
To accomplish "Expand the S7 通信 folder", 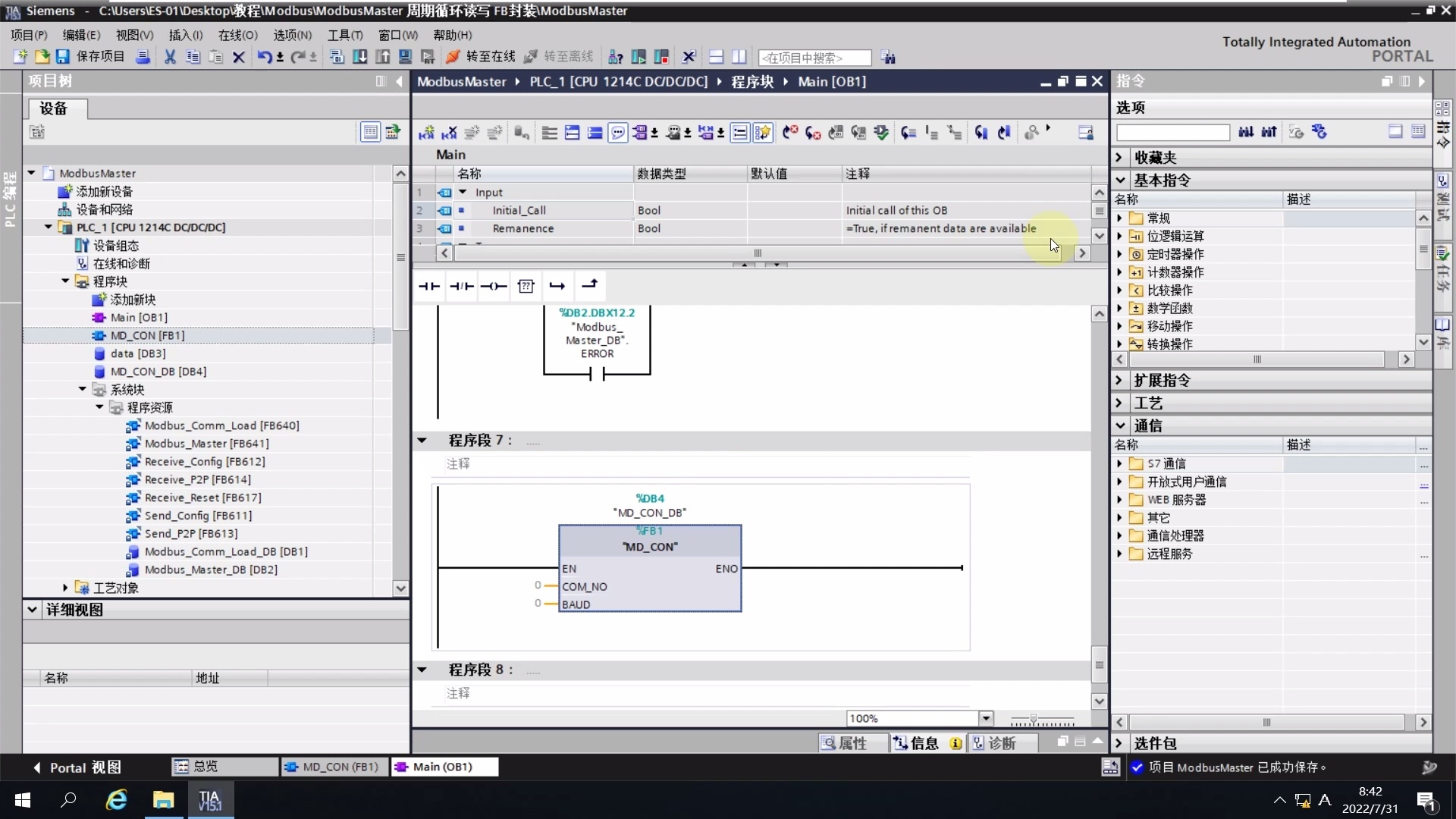I will point(1120,463).
